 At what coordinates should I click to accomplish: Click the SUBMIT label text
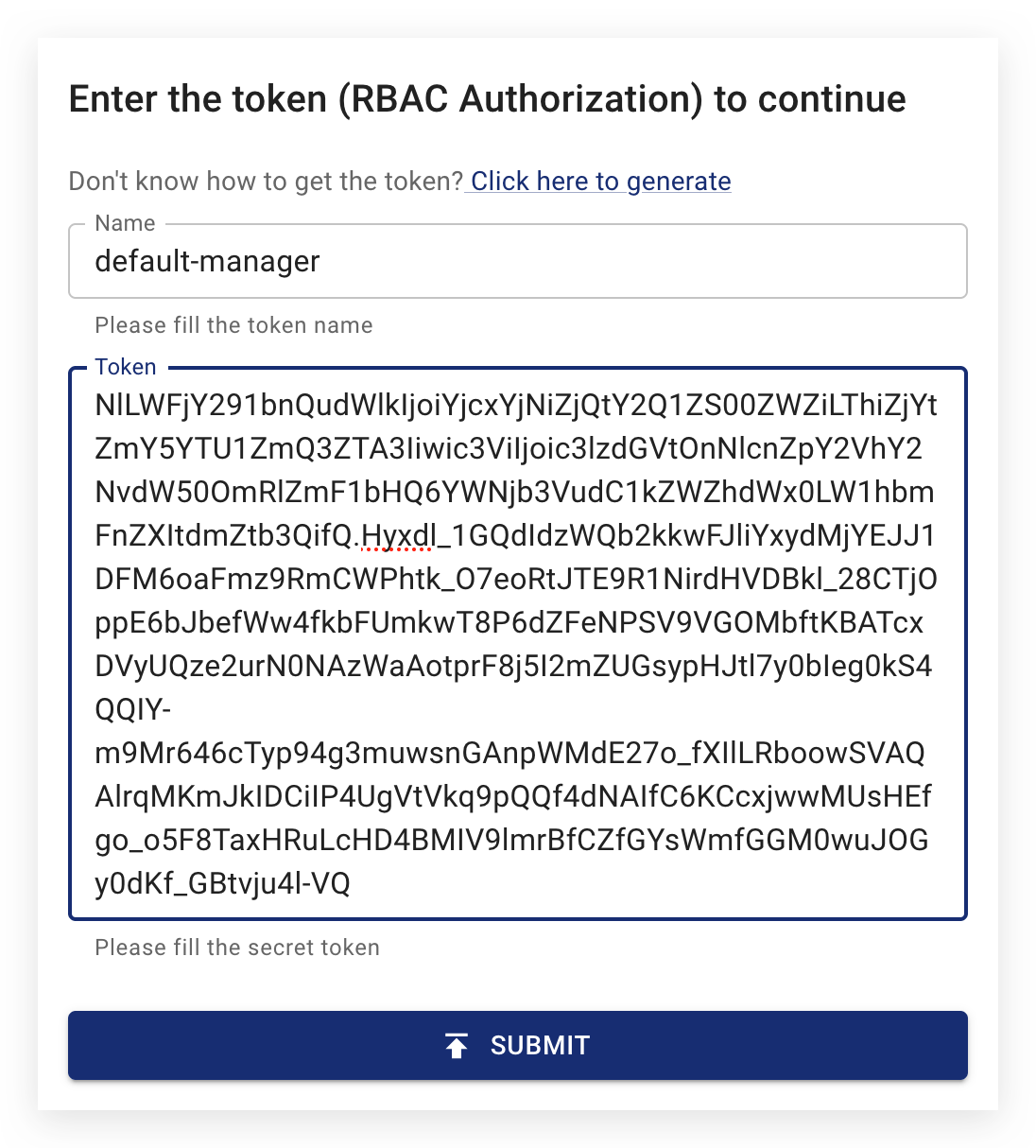[x=540, y=1045]
